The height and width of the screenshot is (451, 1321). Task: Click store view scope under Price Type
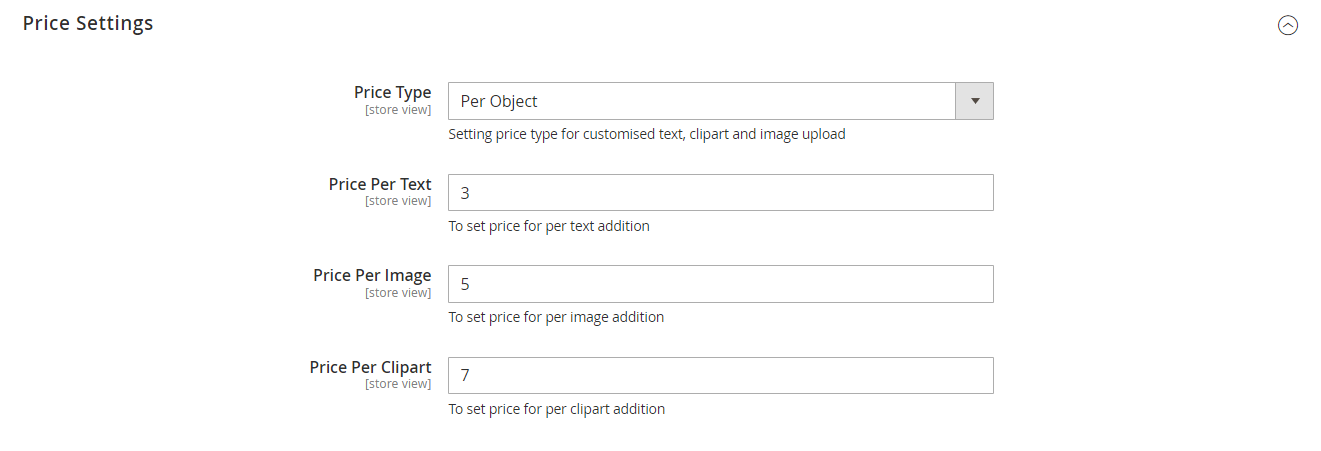click(398, 110)
